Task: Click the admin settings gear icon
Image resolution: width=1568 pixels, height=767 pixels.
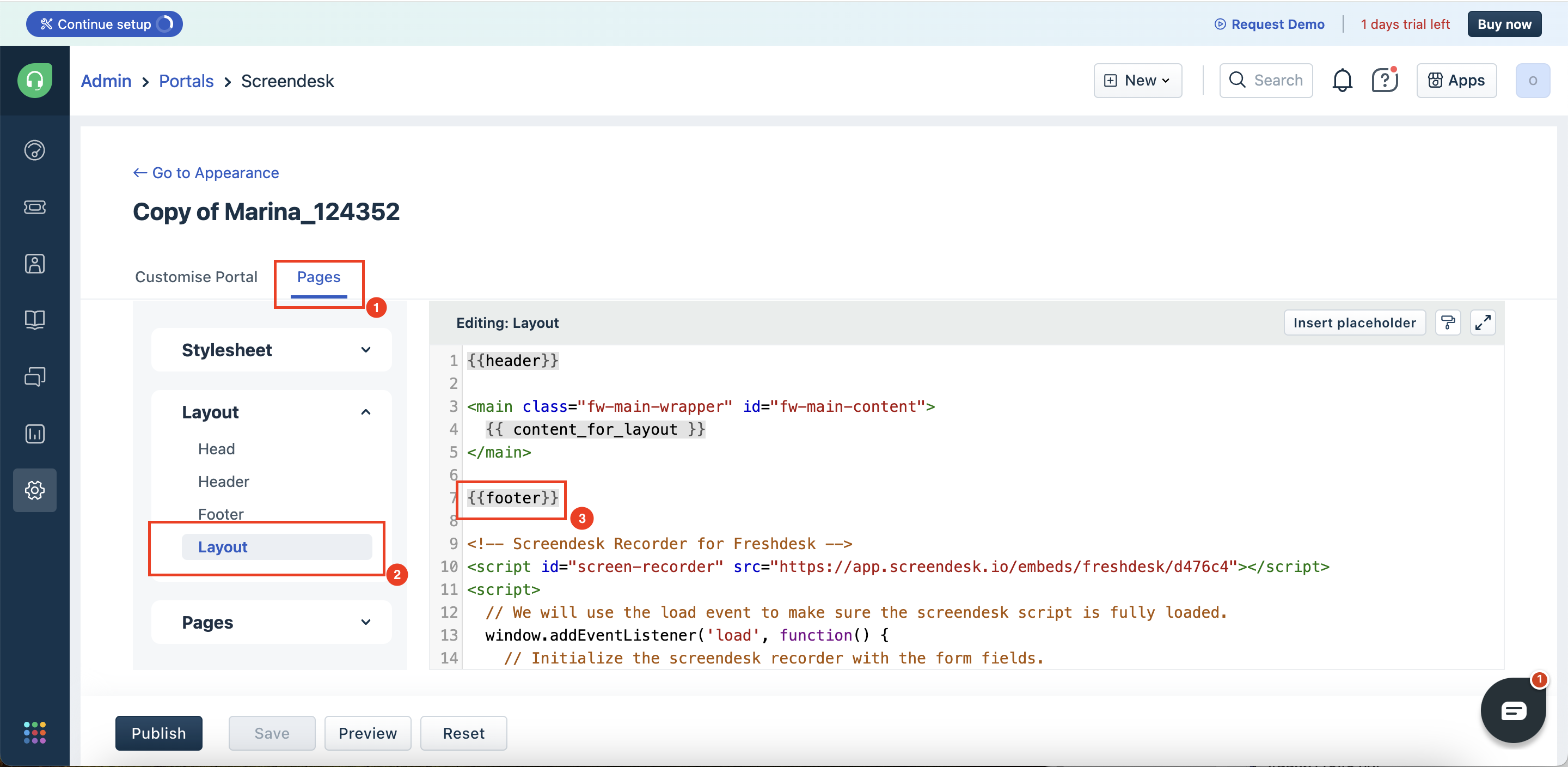Action: tap(35, 490)
